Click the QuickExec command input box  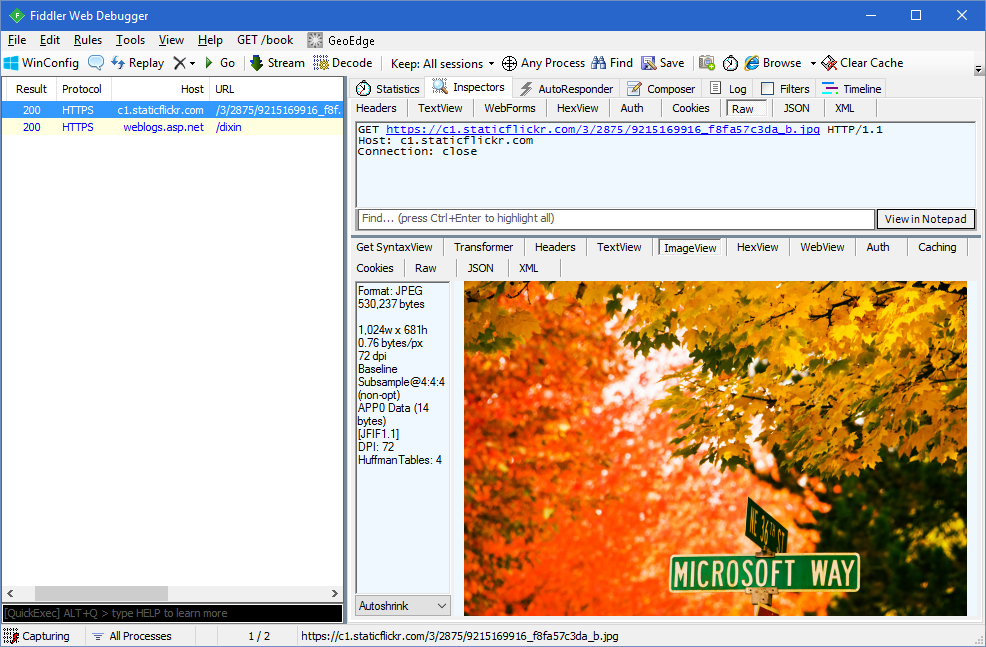pyautogui.click(x=173, y=613)
